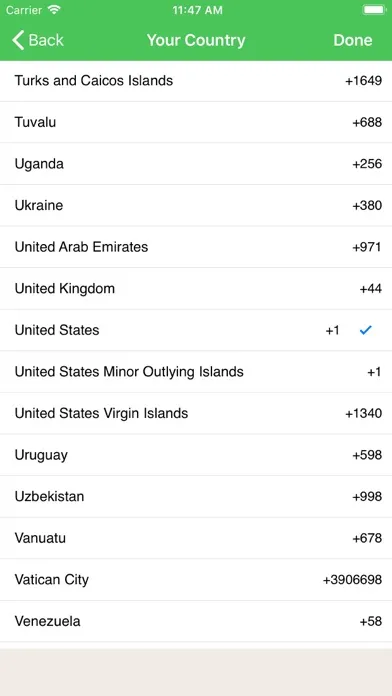Choose Uganda as your country
Image resolution: width=392 pixels, height=696 pixels.
click(x=196, y=164)
